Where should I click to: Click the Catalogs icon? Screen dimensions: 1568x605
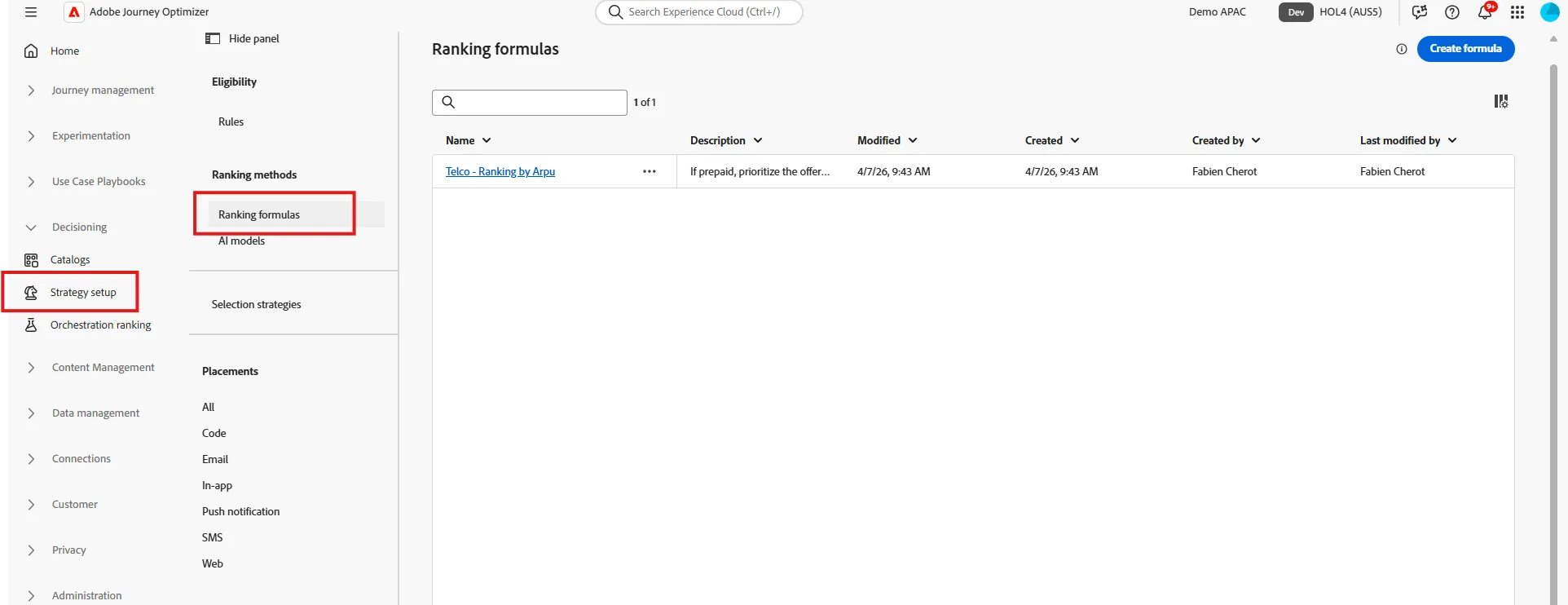tap(31, 260)
